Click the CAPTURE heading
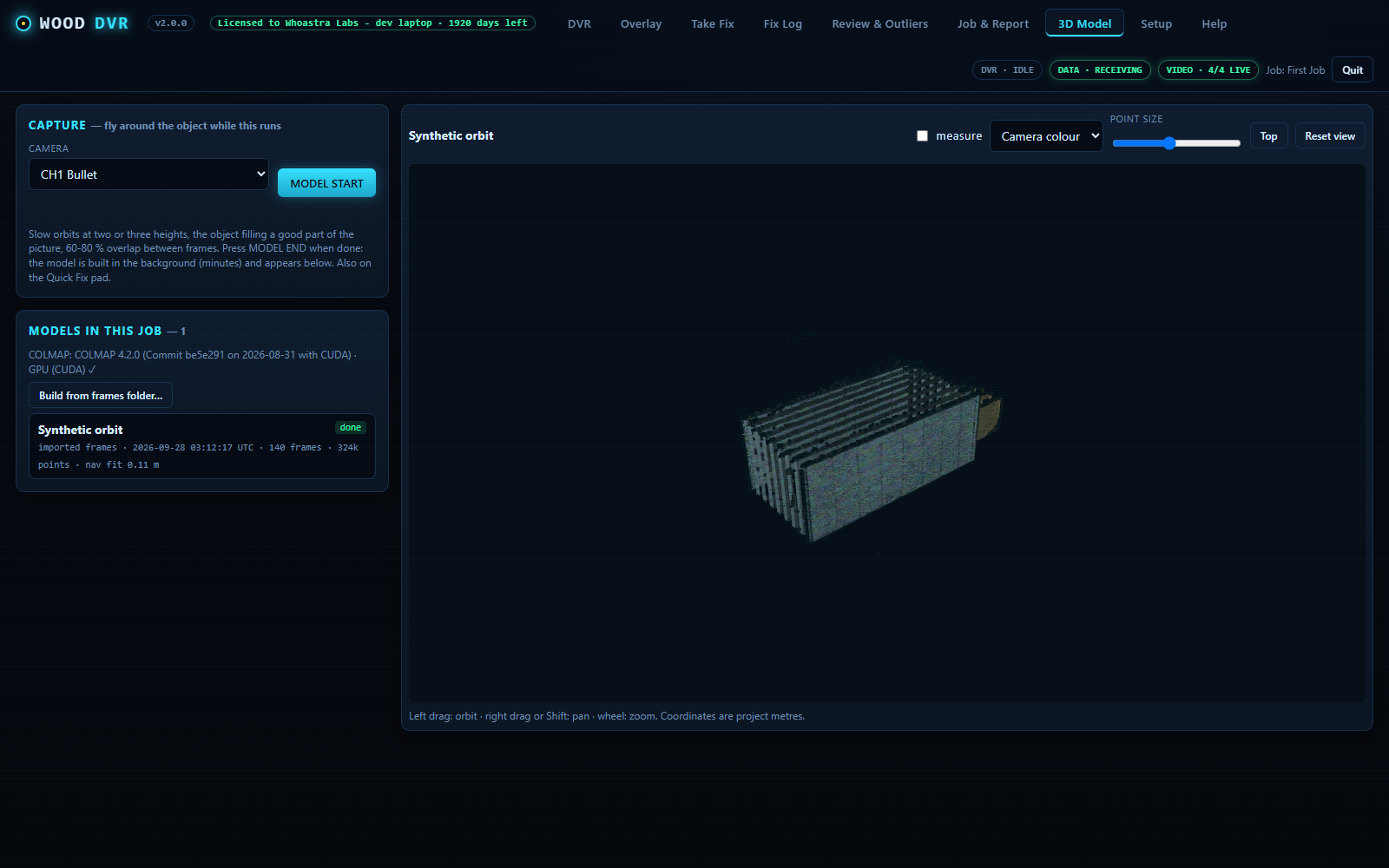Image resolution: width=1389 pixels, height=868 pixels. 57,125
